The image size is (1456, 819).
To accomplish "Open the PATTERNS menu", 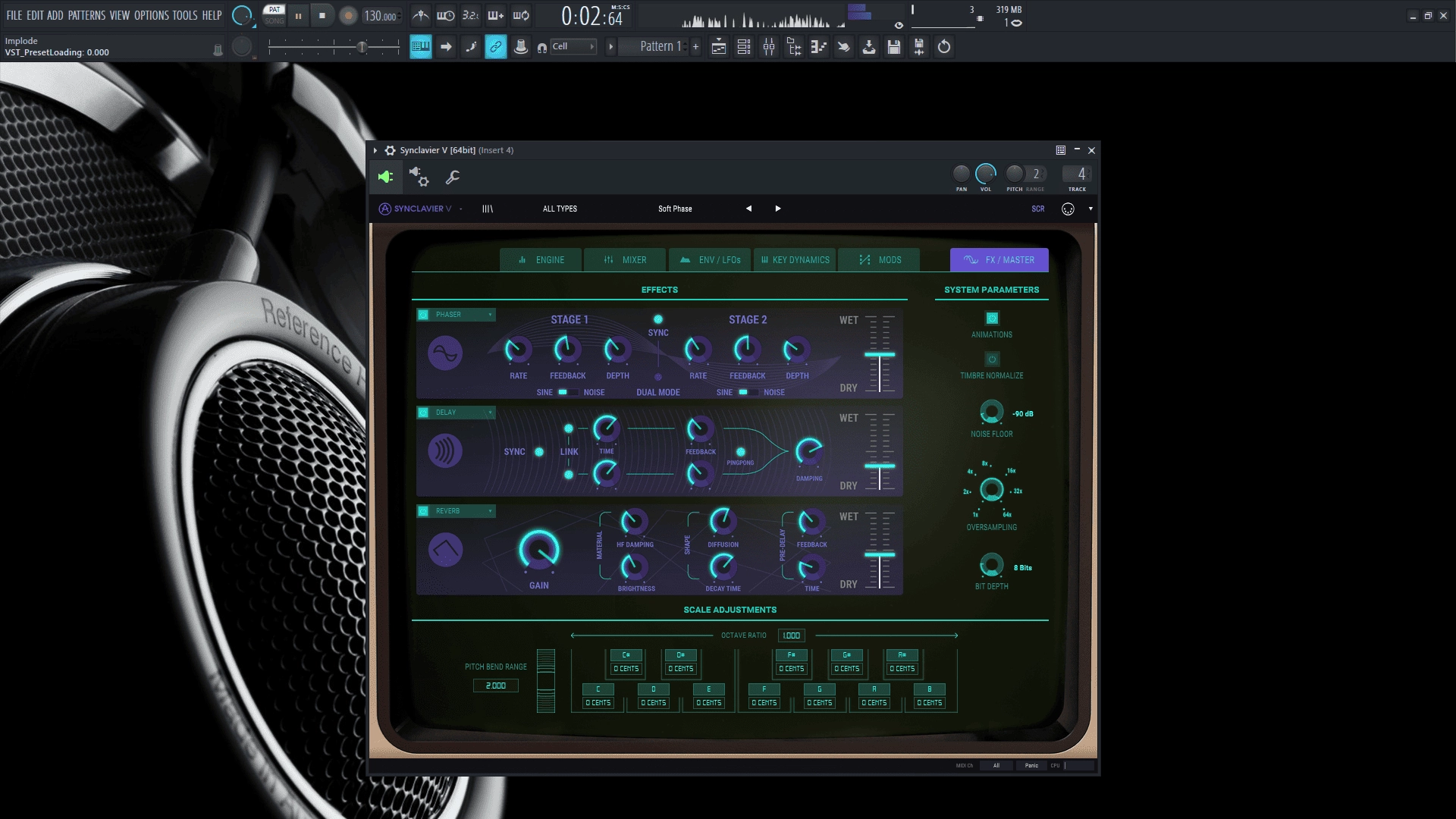I will pos(86,15).
